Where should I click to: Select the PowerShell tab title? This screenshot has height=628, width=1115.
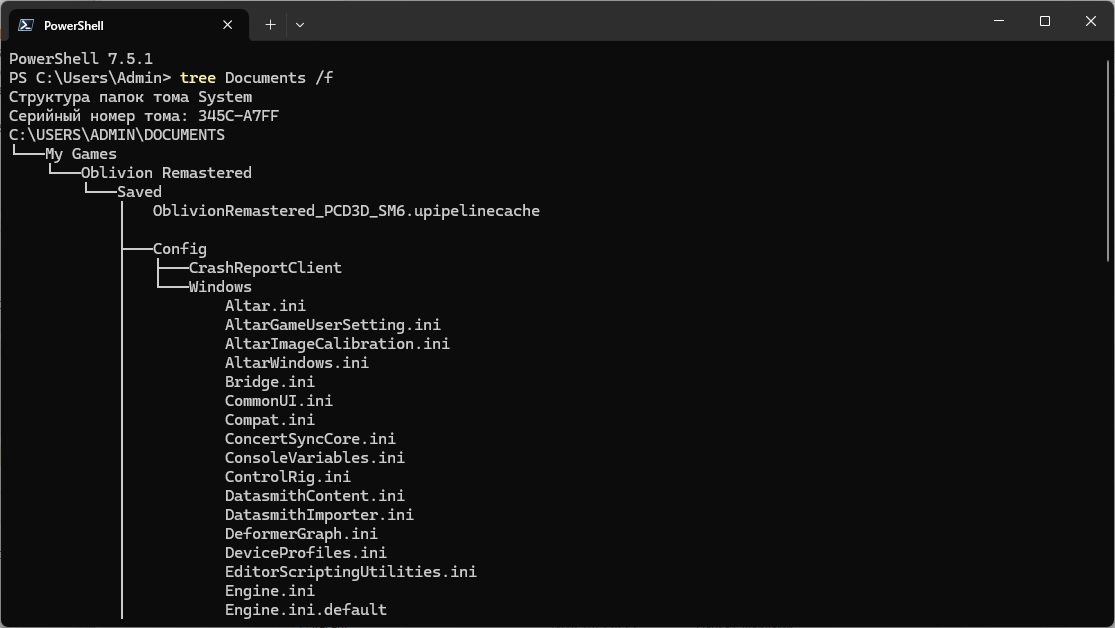(x=74, y=25)
